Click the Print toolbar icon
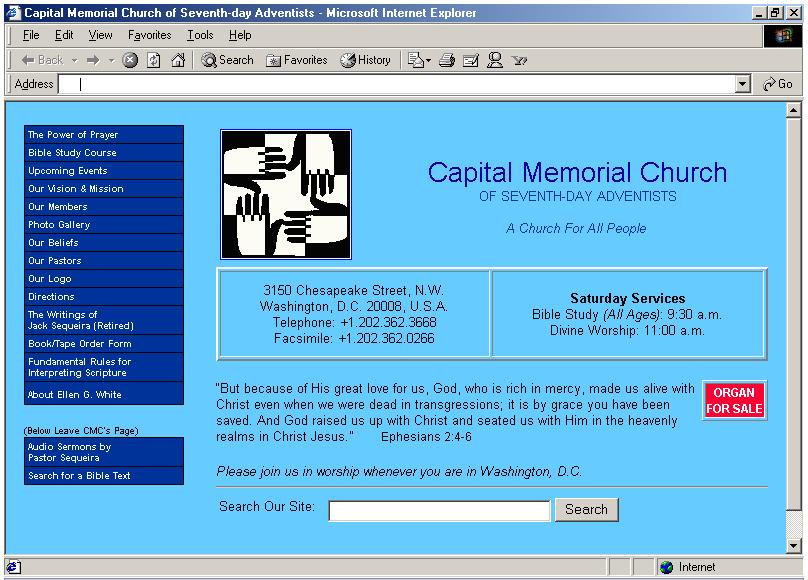This screenshot has height=580, width=808. tap(446, 60)
